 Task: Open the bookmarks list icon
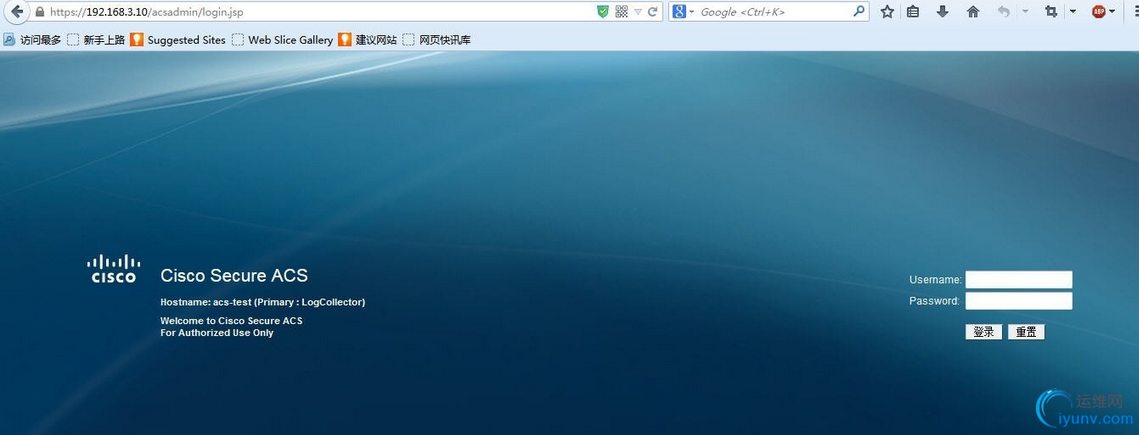[913, 12]
